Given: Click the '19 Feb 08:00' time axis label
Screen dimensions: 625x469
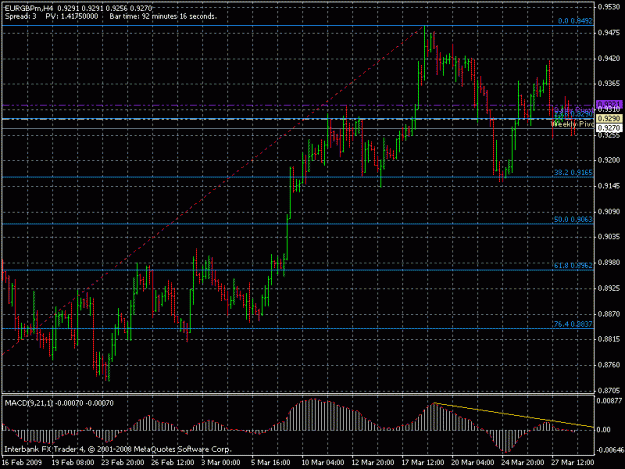Looking at the screenshot, I should tap(73, 462).
